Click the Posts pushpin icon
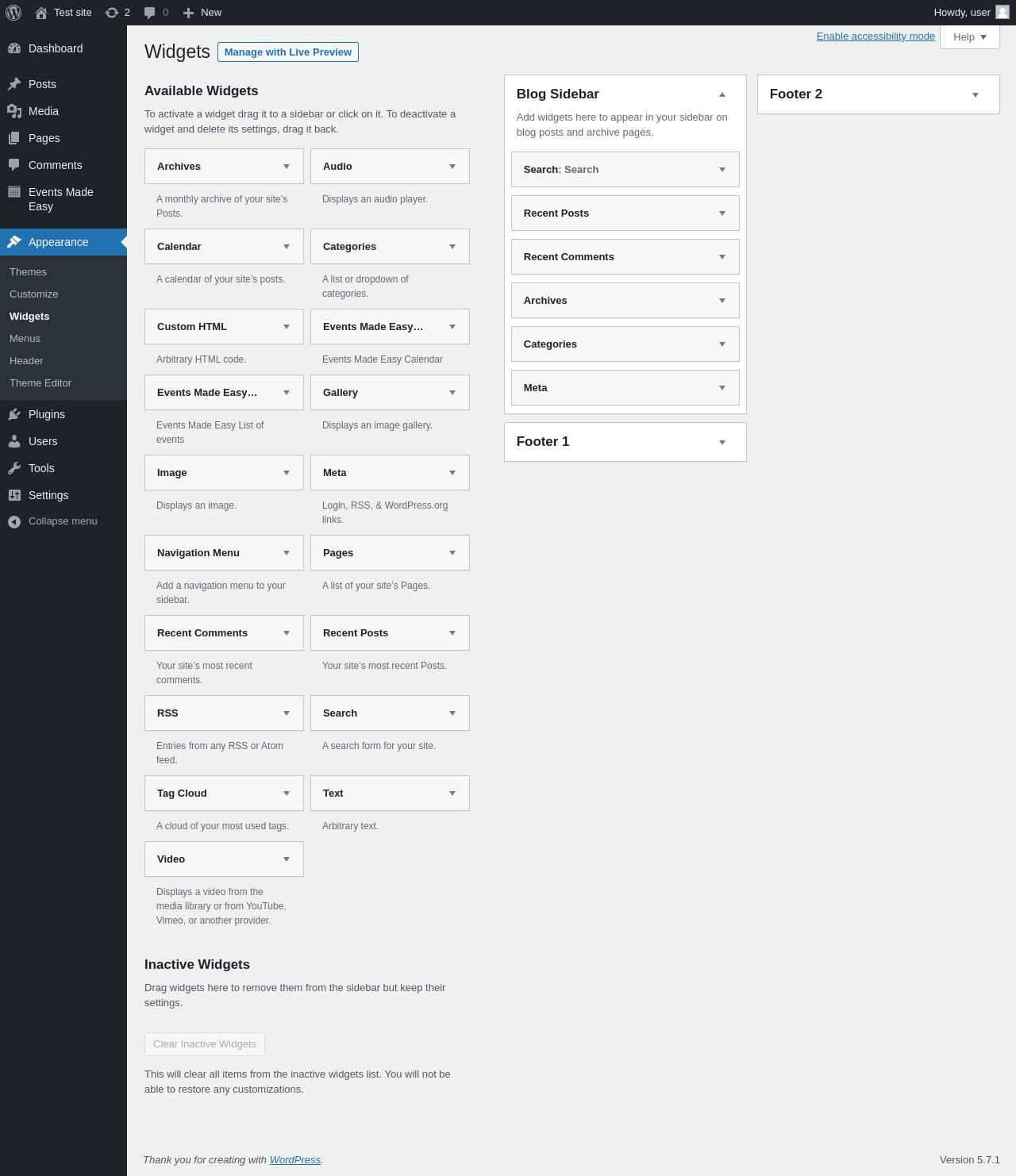Viewport: 1016px width, 1176px height. point(14,84)
